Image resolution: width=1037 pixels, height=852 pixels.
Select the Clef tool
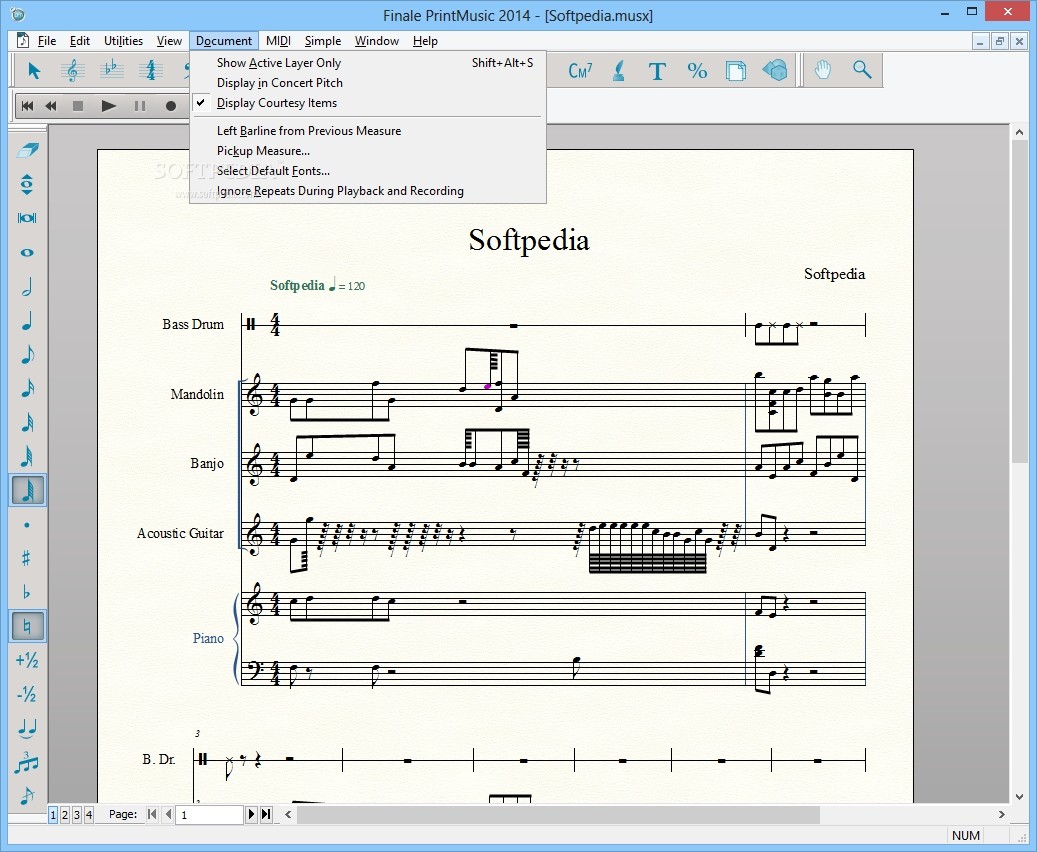73,70
